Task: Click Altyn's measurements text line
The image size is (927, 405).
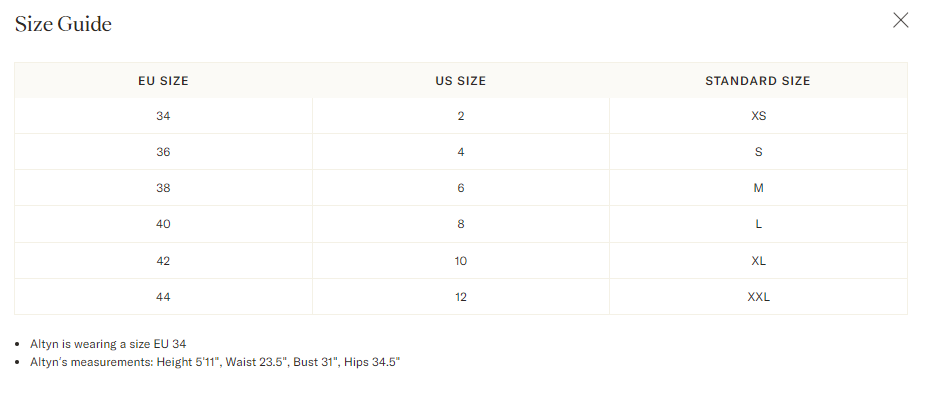Action: point(215,362)
